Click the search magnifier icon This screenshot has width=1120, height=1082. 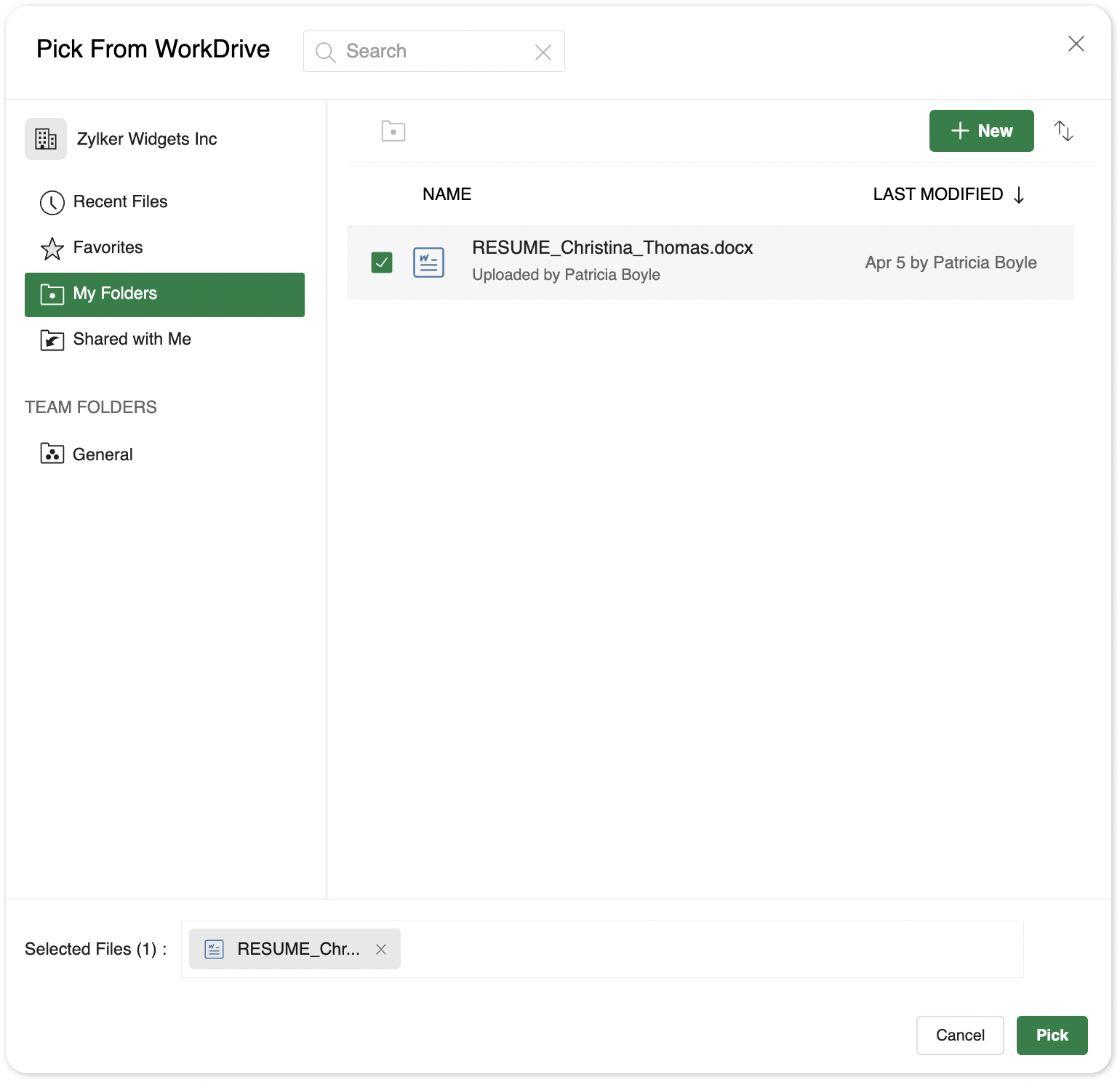[325, 52]
